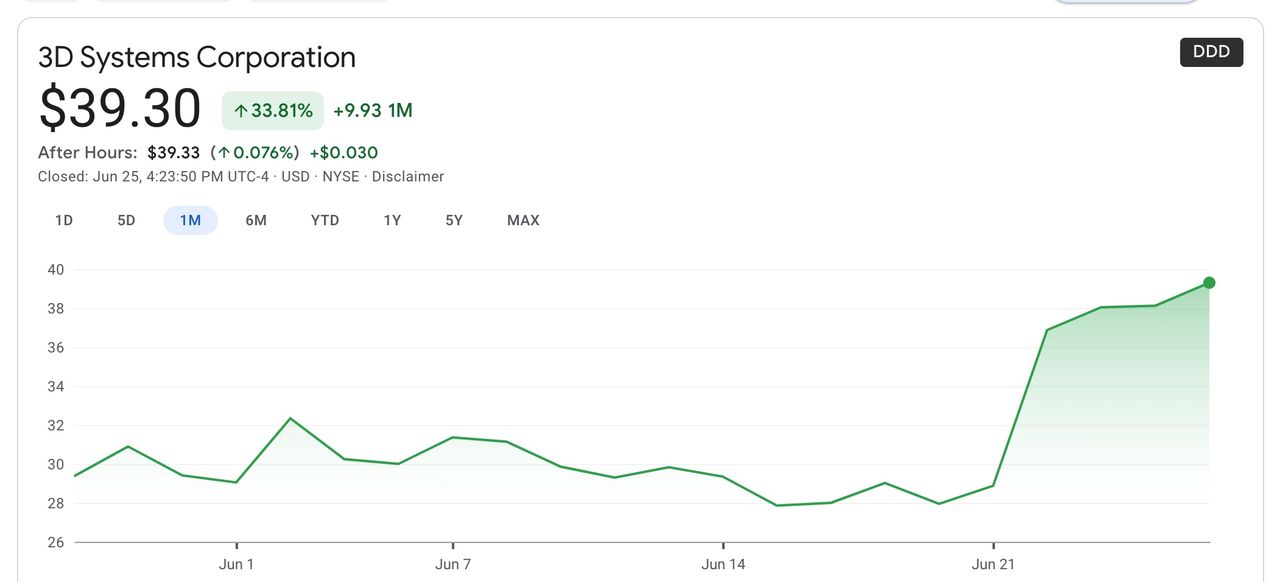Viewport: 1280px width, 582px height.
Task: Click the 3D Systems Corporation title
Action: tap(197, 57)
